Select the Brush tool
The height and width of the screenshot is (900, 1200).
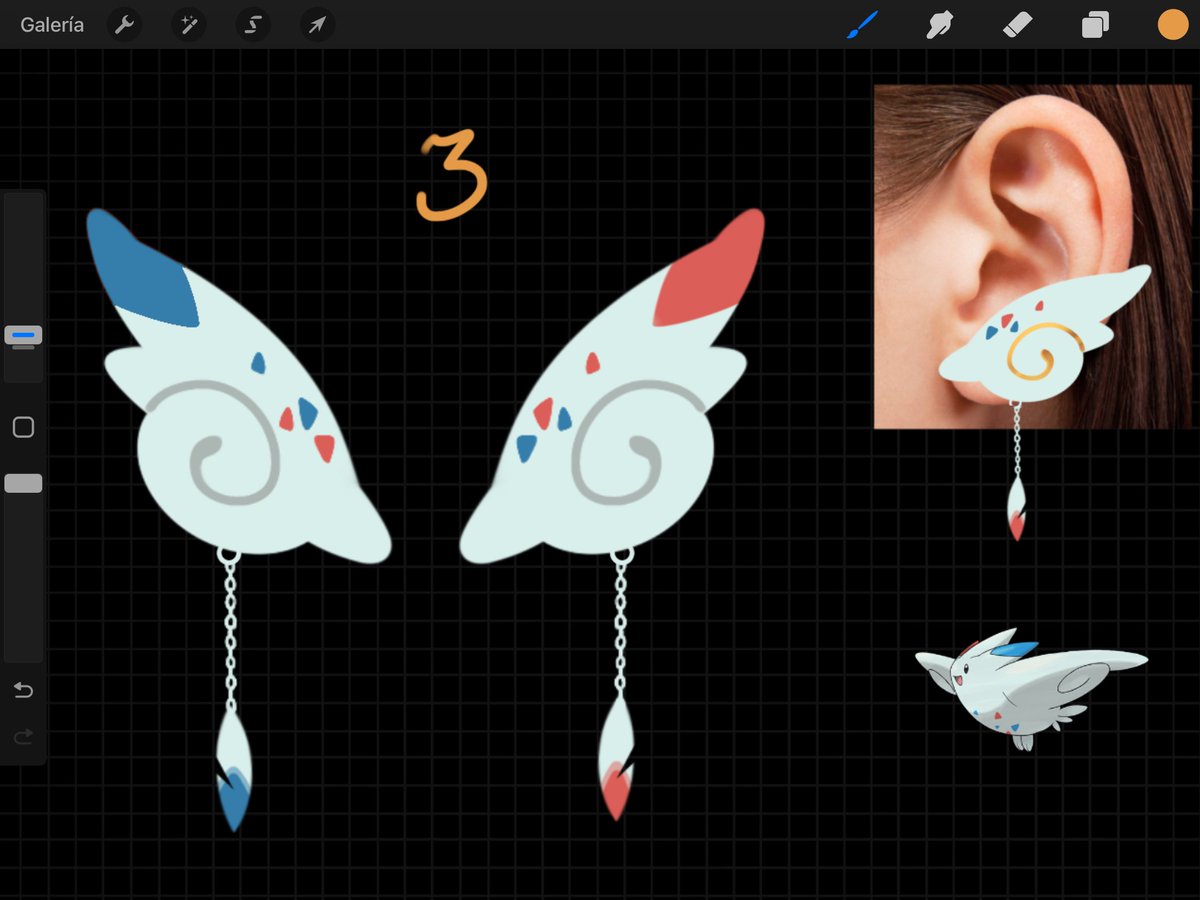[x=861, y=25]
